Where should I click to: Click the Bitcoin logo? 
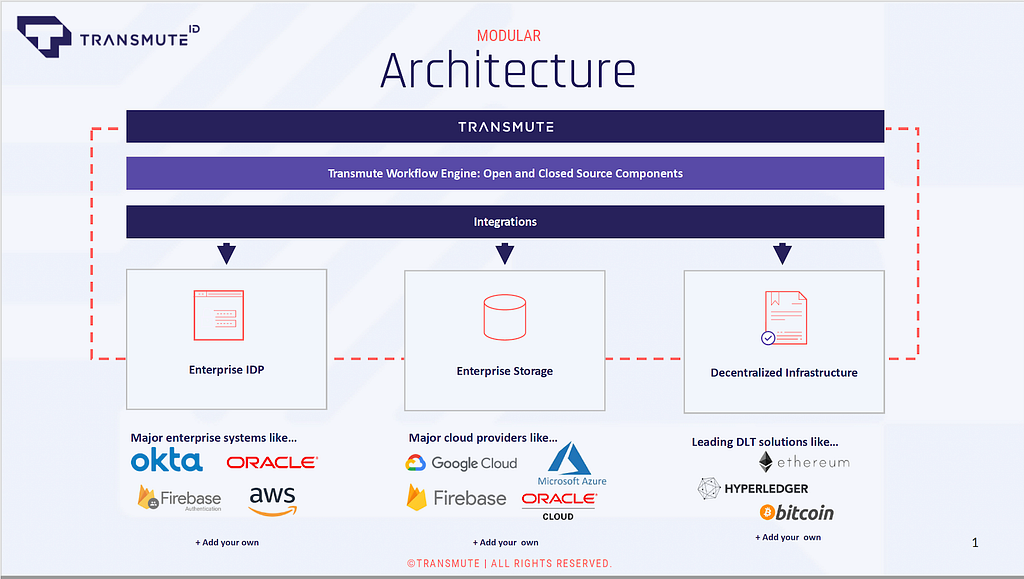[797, 512]
